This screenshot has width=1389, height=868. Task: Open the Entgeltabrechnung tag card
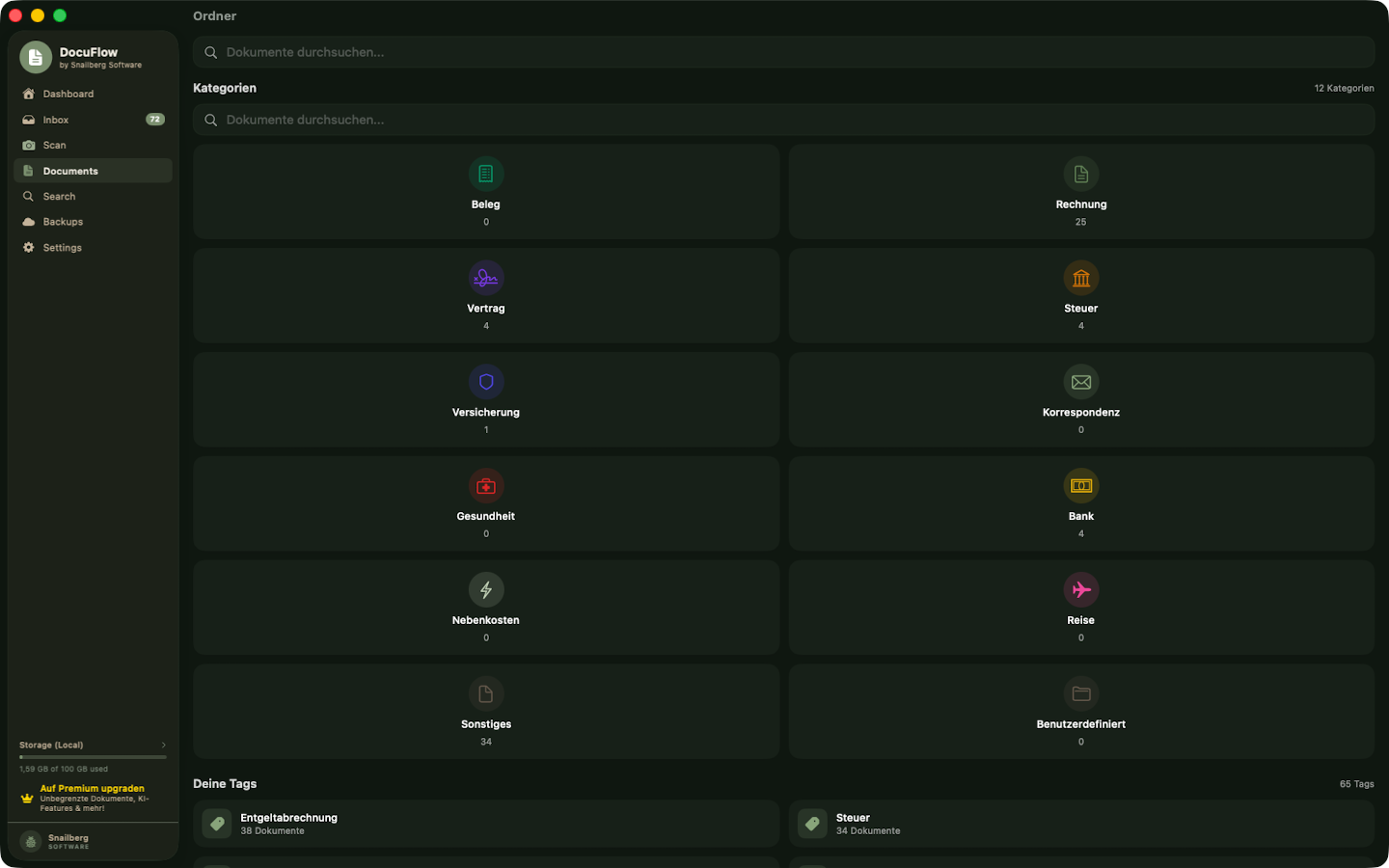[486, 824]
